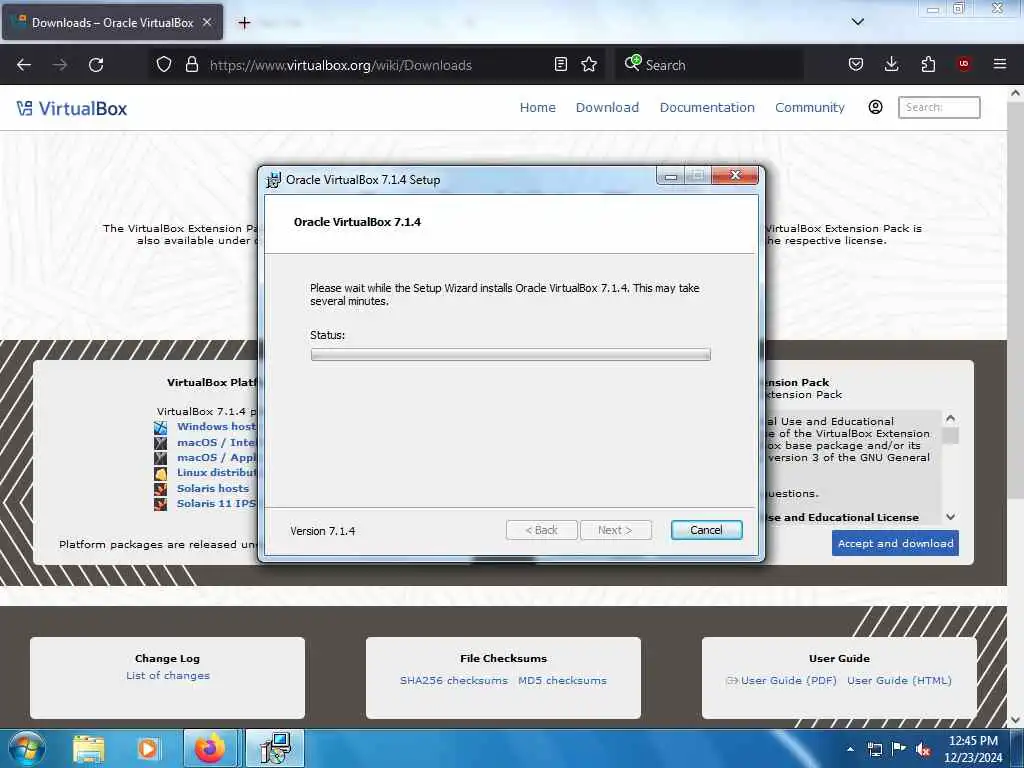This screenshot has width=1024, height=768.
Task: Click the VirtualBox logo in site header
Action: 72,108
